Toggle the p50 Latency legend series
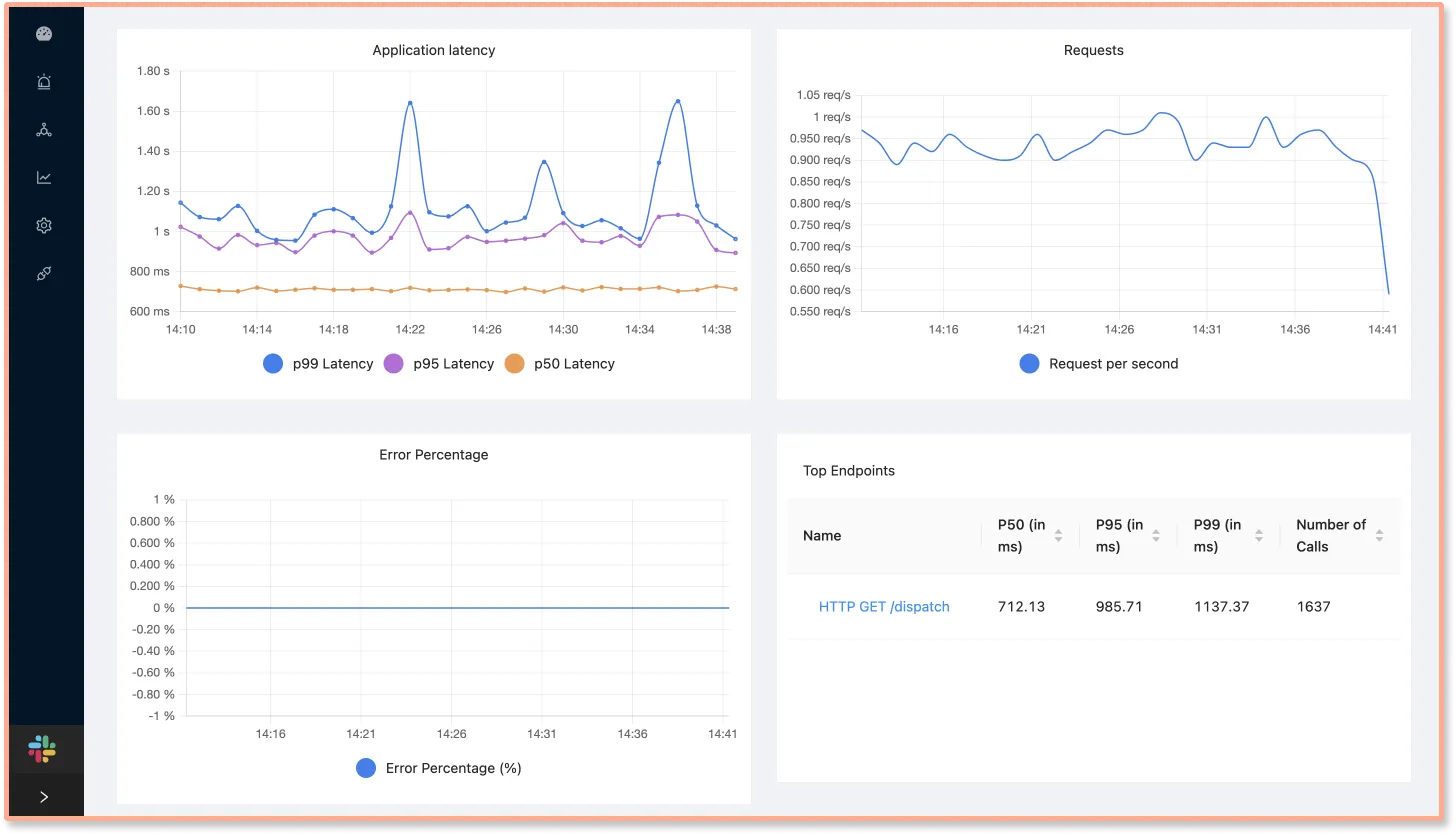Image resolution: width=1456 pixels, height=835 pixels. click(560, 364)
